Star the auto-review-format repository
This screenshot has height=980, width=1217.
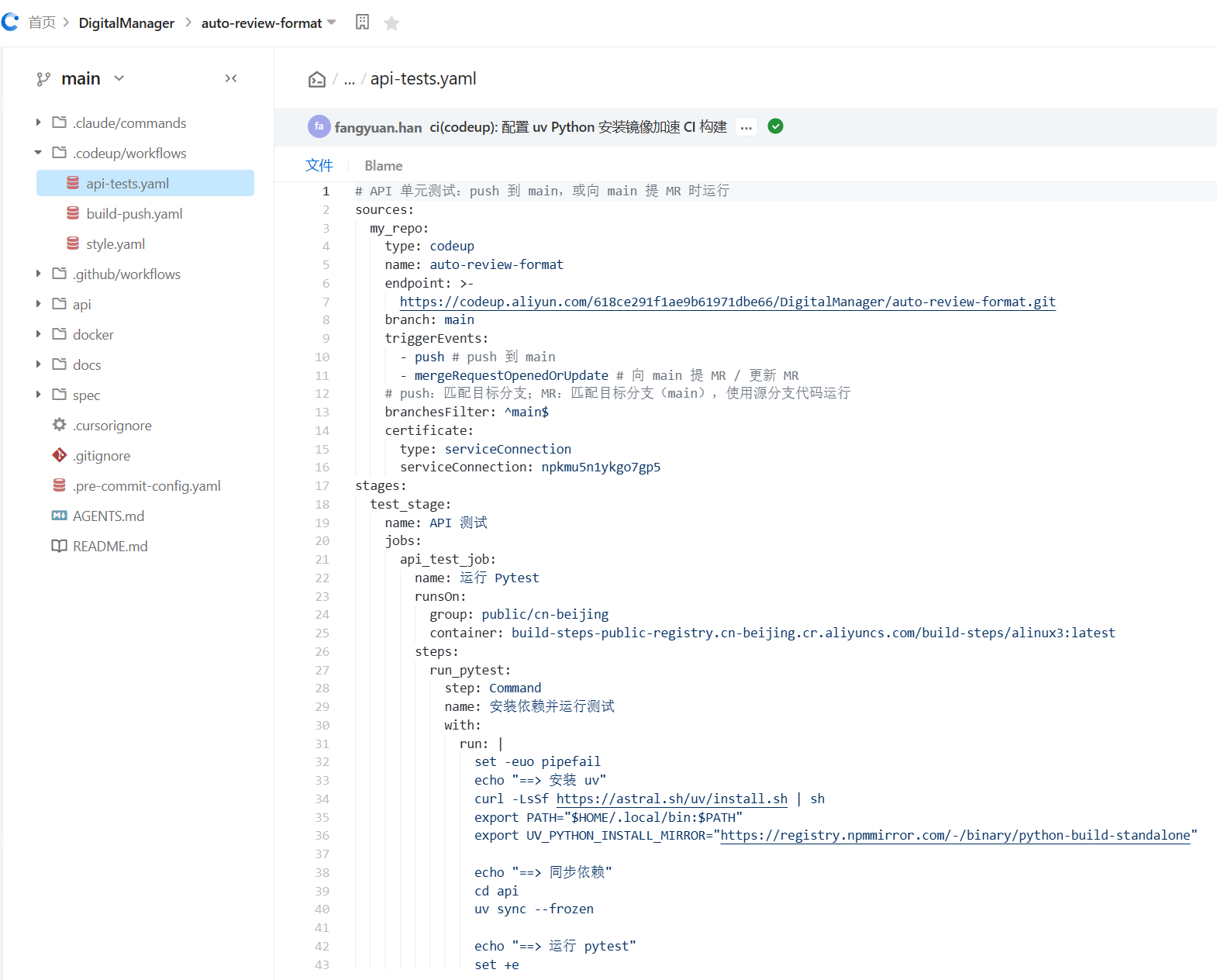click(x=391, y=22)
